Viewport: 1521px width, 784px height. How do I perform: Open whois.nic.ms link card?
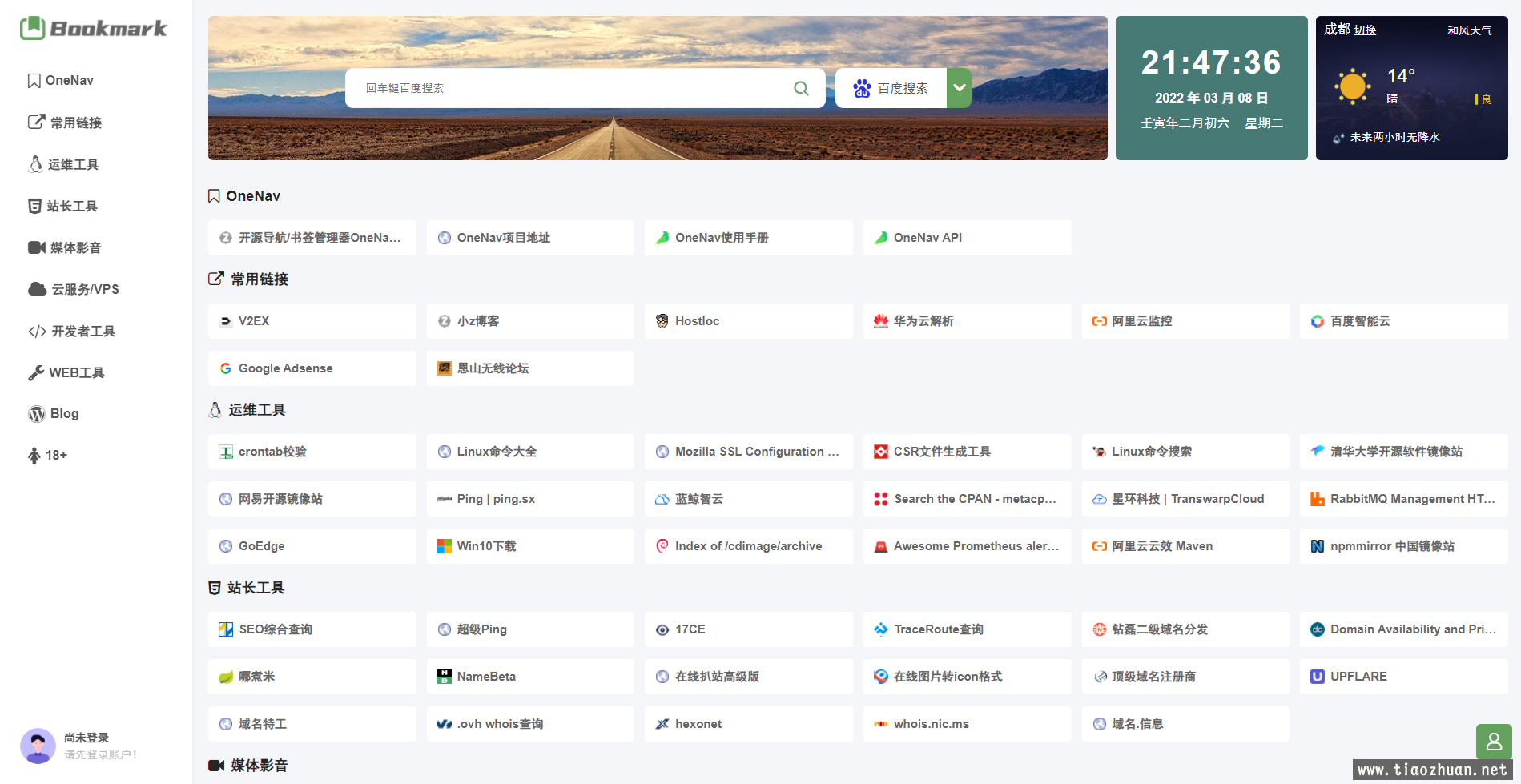(968, 724)
